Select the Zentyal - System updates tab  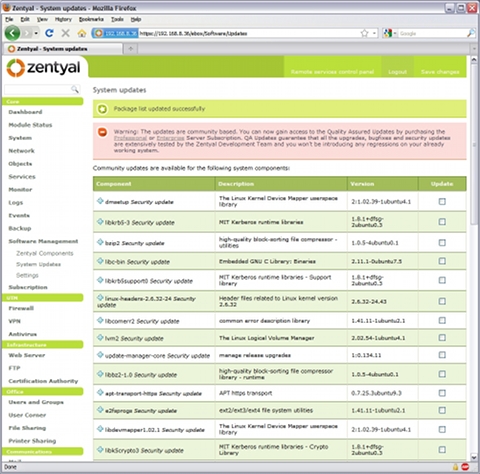click(x=63, y=49)
